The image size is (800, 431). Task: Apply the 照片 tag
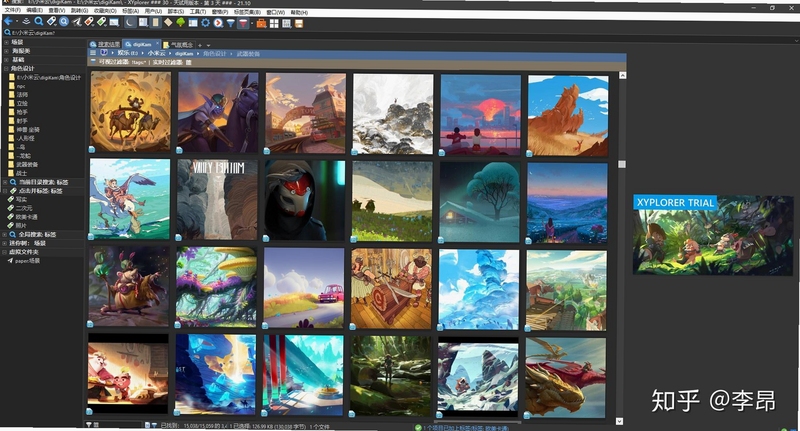tap(21, 225)
